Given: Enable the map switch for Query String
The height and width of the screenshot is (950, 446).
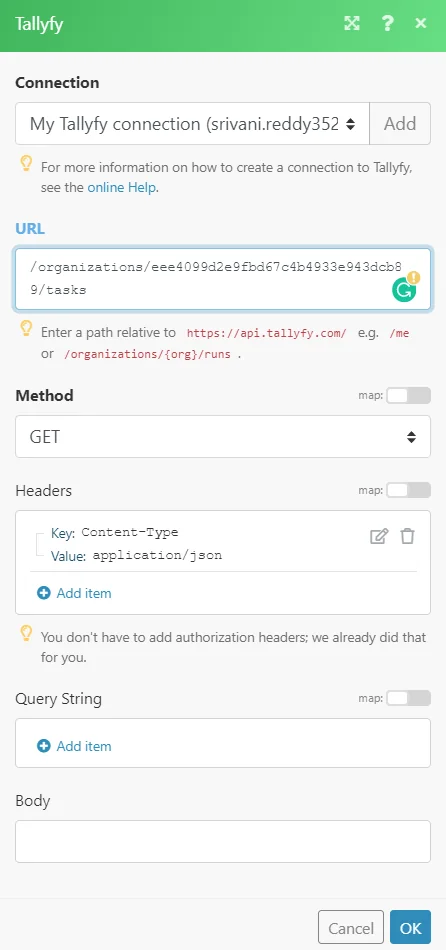Looking at the screenshot, I should click(408, 698).
